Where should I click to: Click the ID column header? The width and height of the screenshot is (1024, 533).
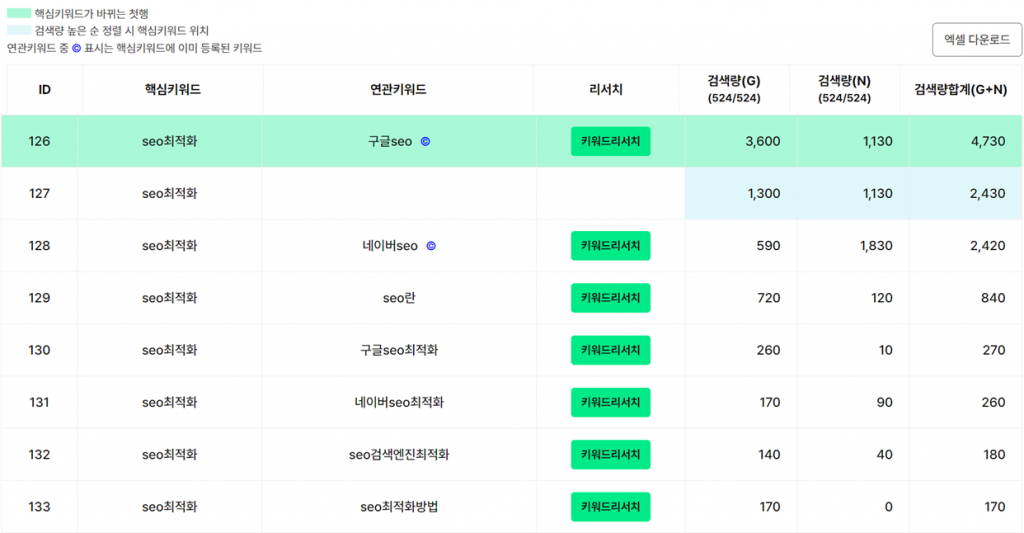tap(44, 89)
